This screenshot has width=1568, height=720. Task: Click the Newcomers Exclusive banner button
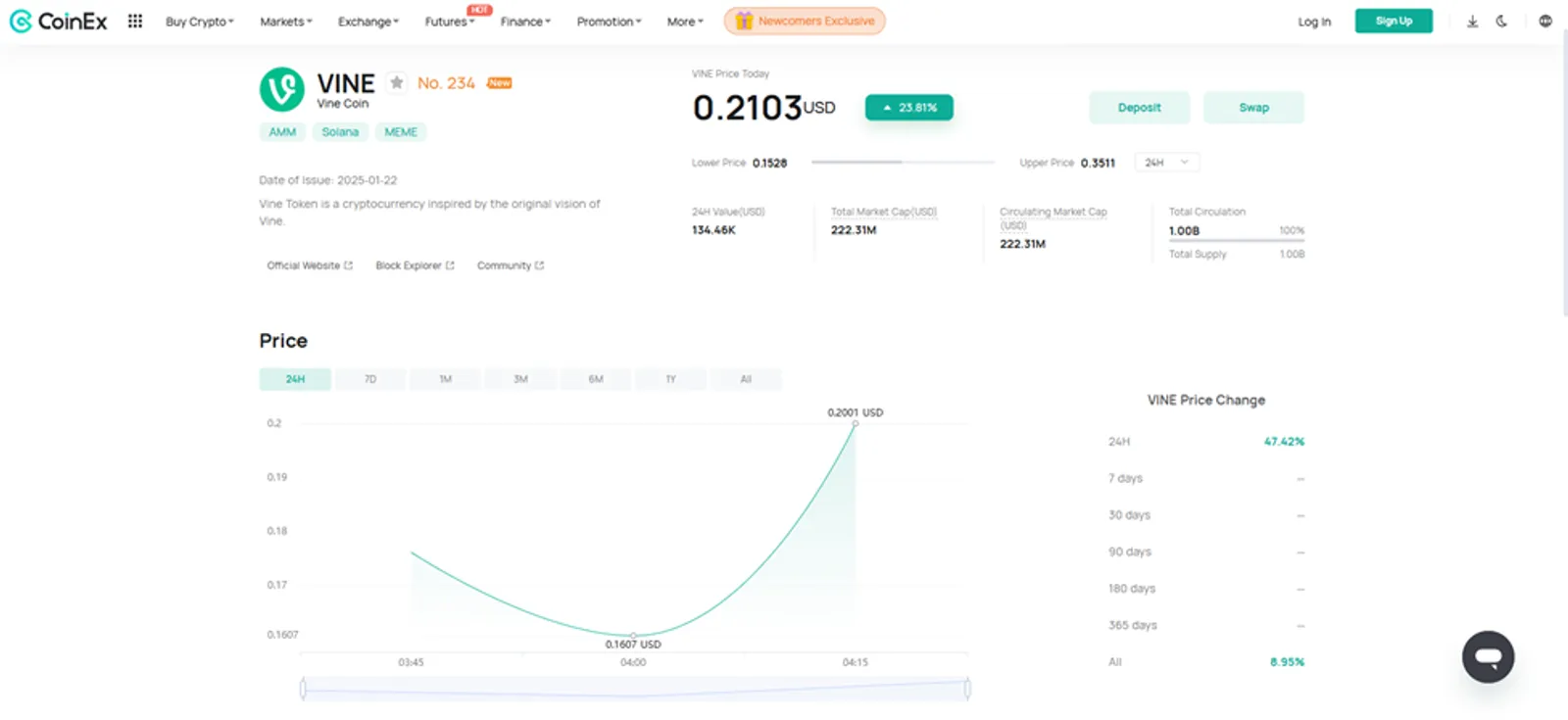tap(805, 21)
